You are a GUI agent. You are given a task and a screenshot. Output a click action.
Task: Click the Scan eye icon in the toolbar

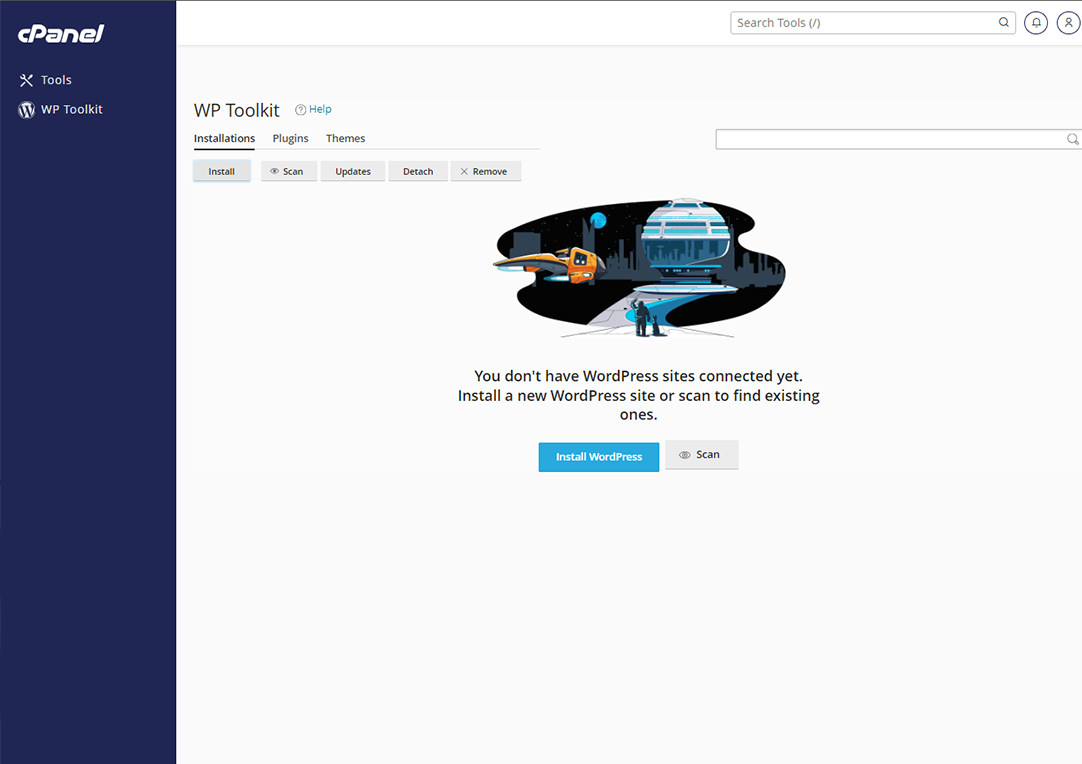click(x=273, y=171)
